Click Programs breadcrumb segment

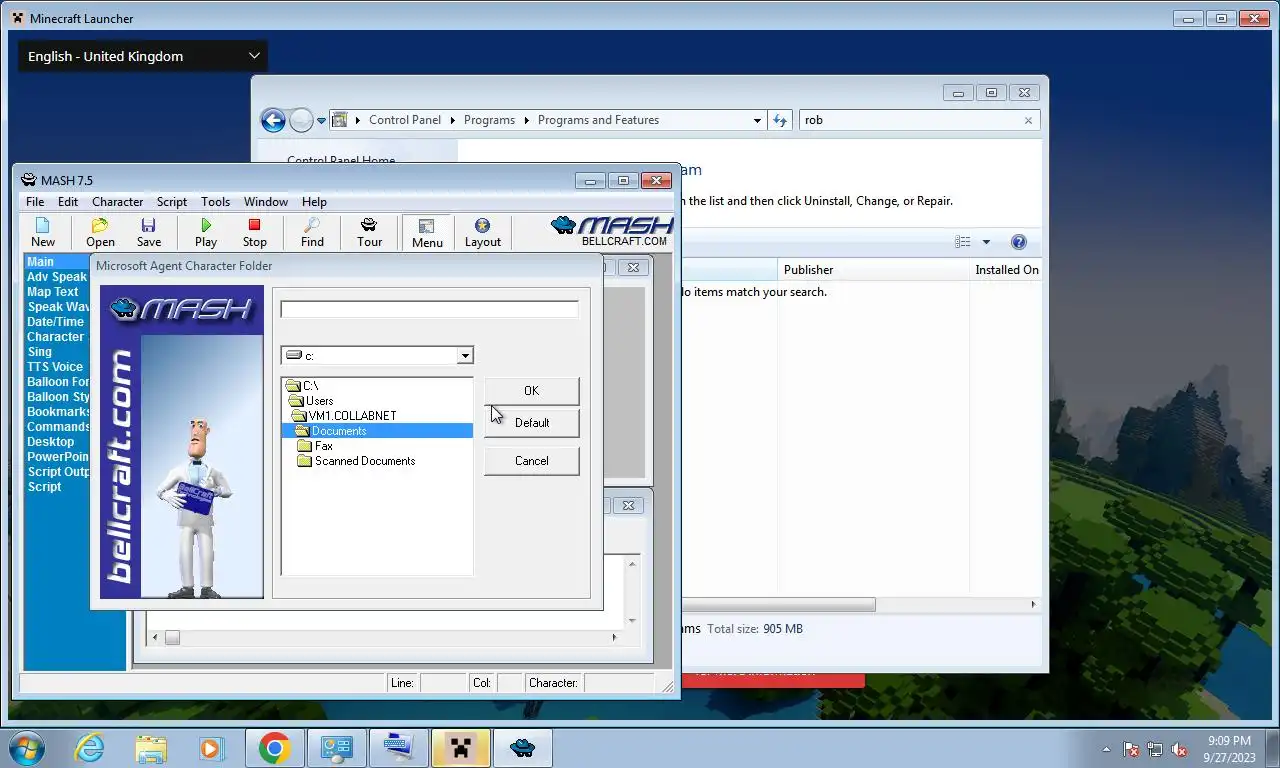(x=489, y=120)
